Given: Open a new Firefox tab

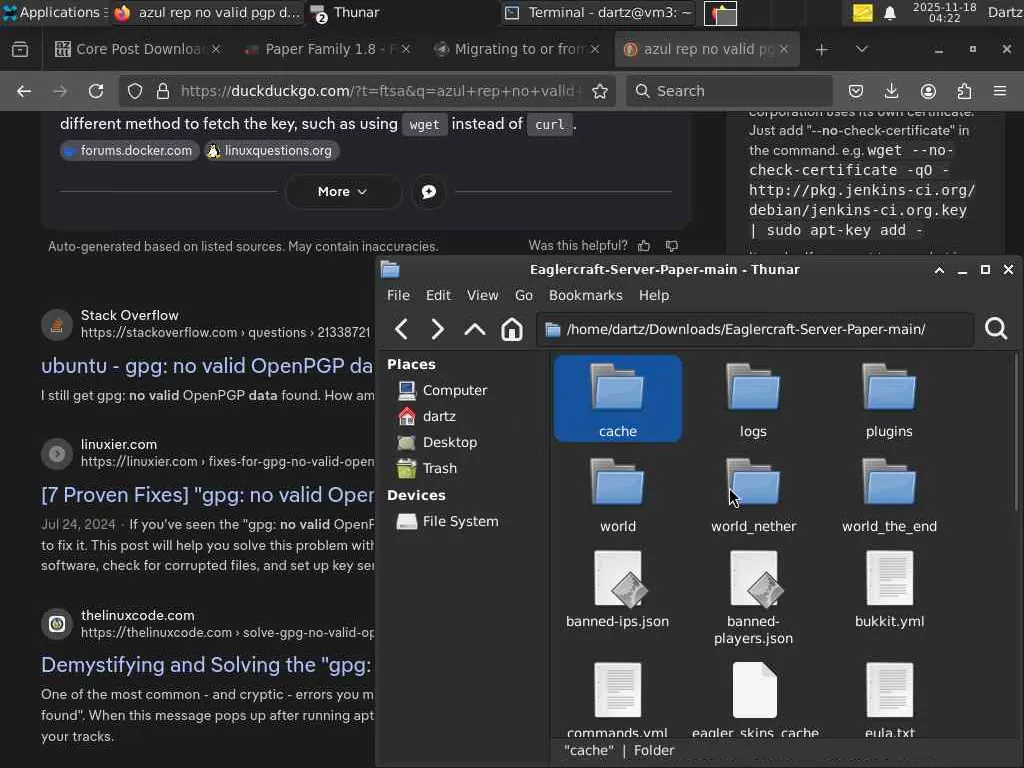Looking at the screenshot, I should coord(822,50).
